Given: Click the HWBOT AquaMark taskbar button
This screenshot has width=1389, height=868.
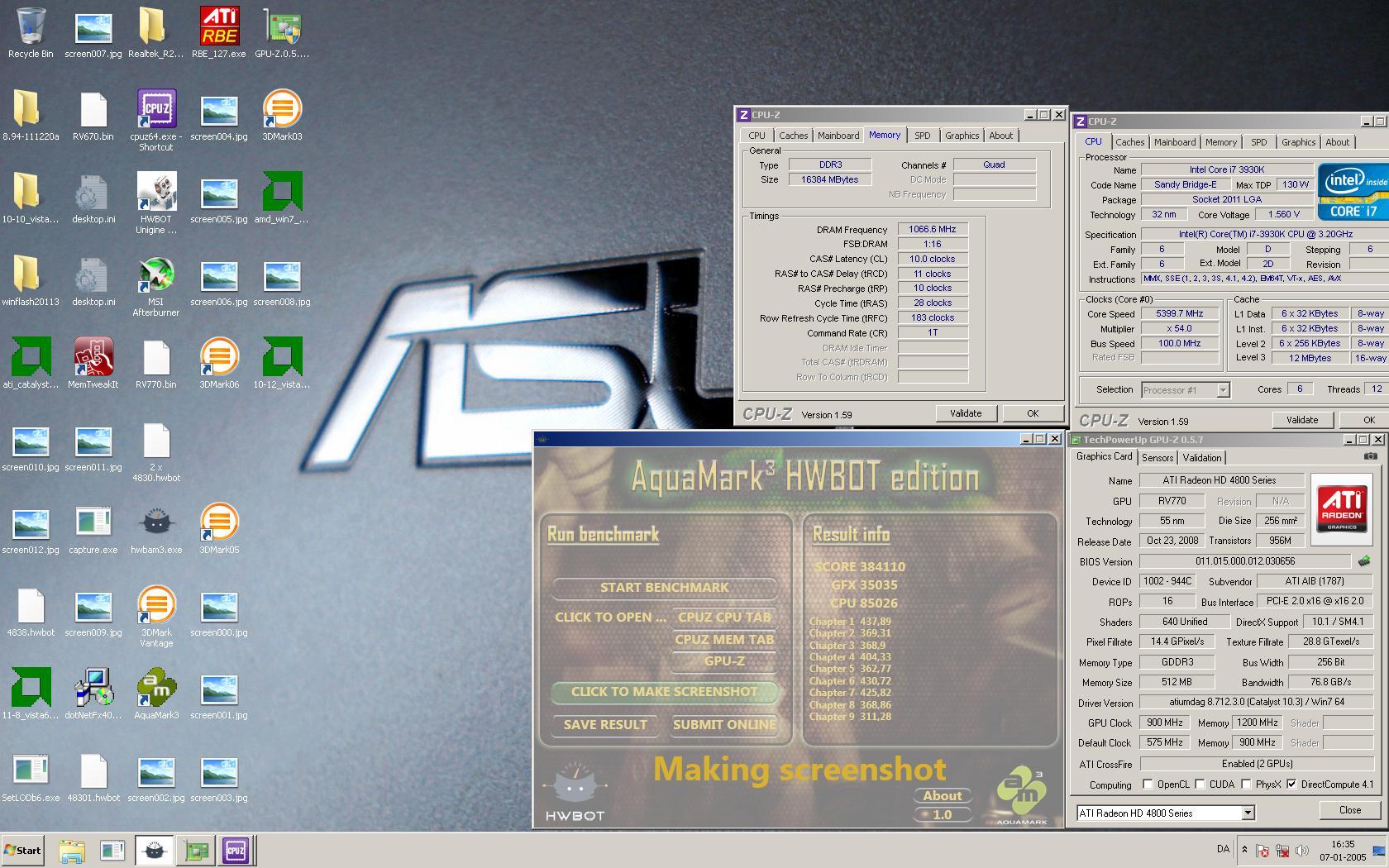Looking at the screenshot, I should (x=154, y=850).
